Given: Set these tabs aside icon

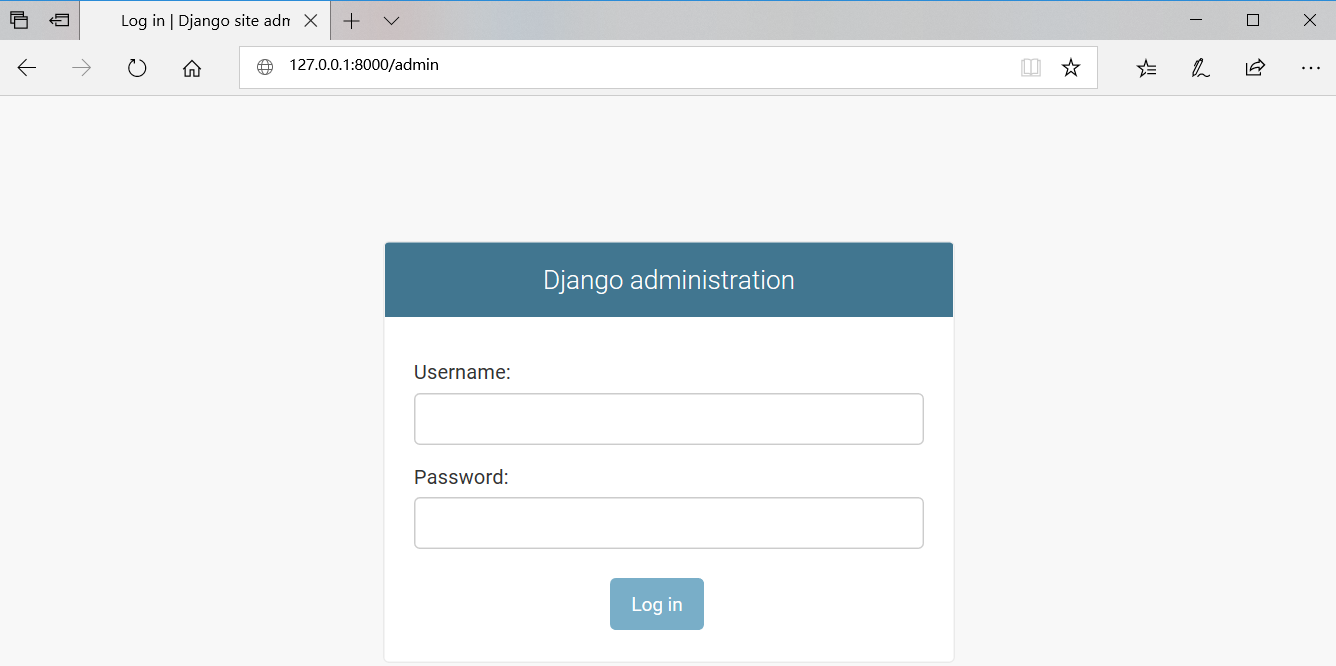Looking at the screenshot, I should coord(60,20).
